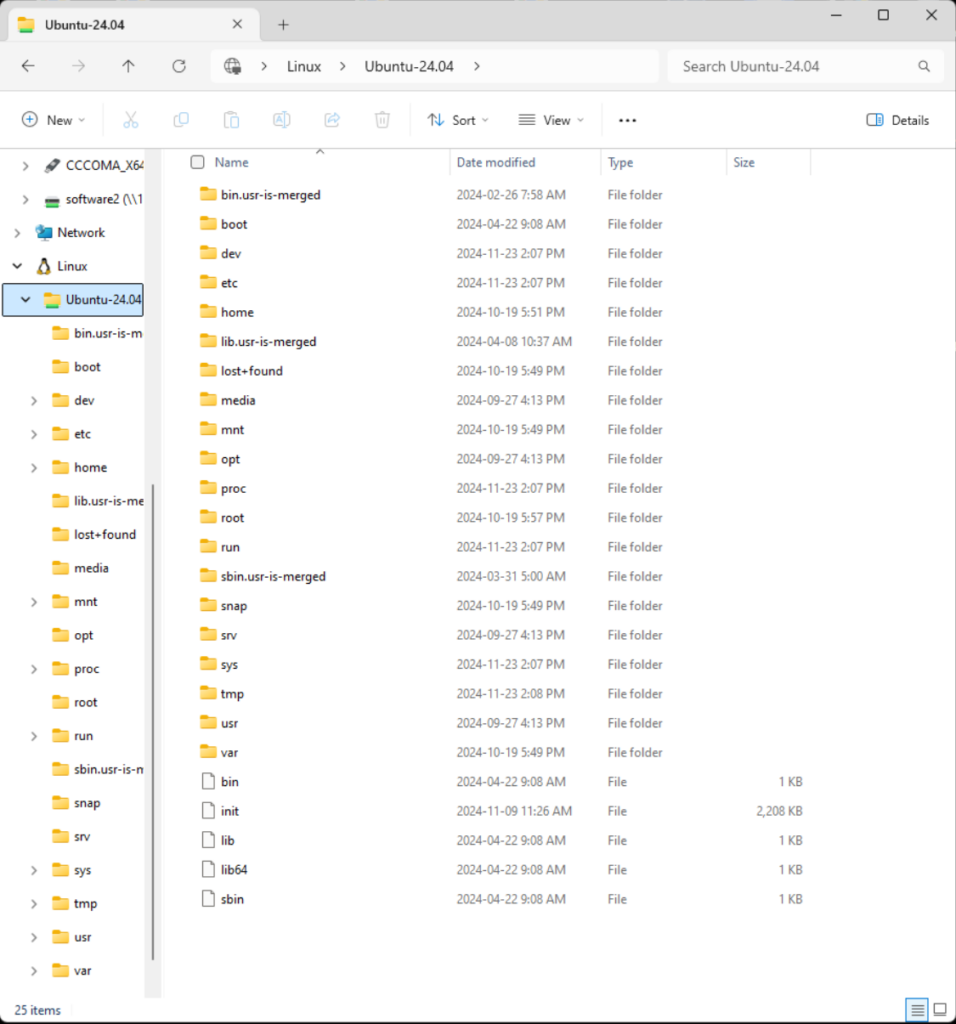
Task: Expand the home folder in sidebar tree
Action: 34,468
